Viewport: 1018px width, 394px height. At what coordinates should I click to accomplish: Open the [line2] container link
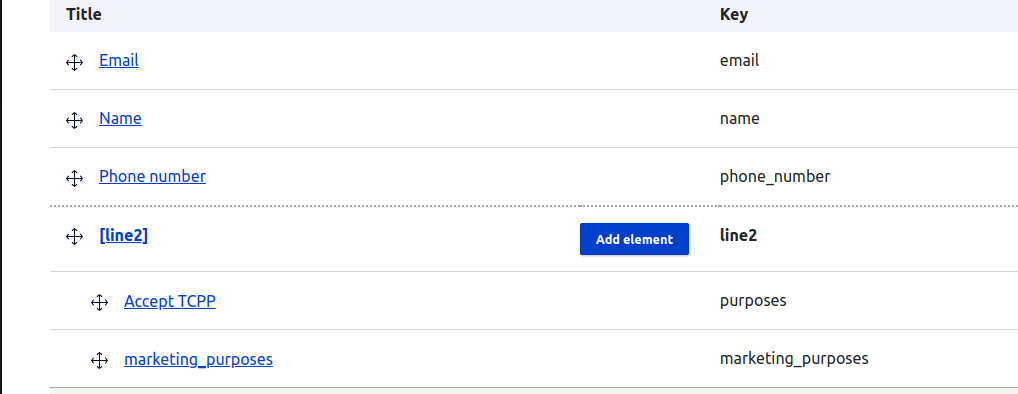click(123, 236)
